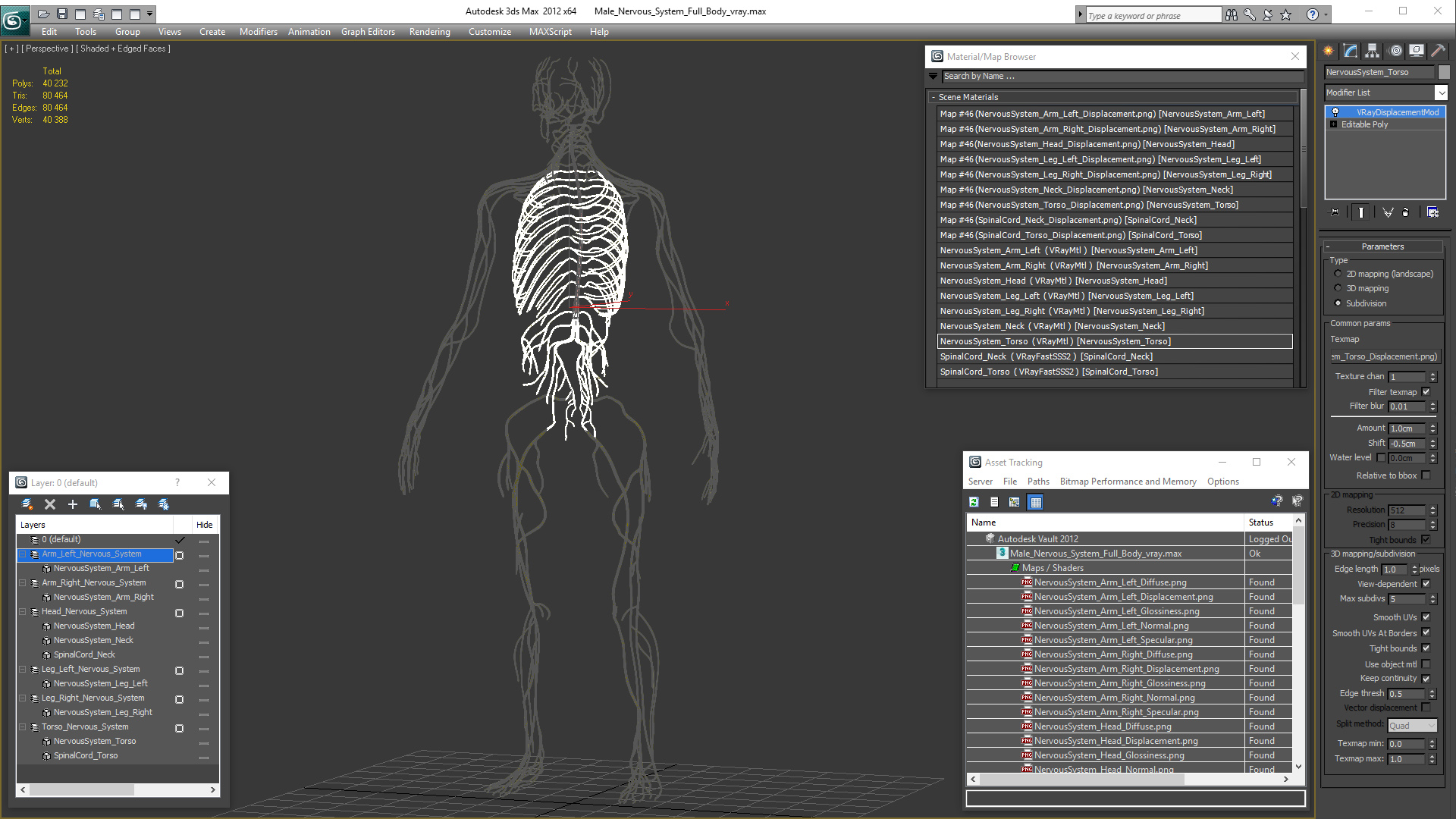
Task: Enable Water level checkbox
Action: point(1381,458)
